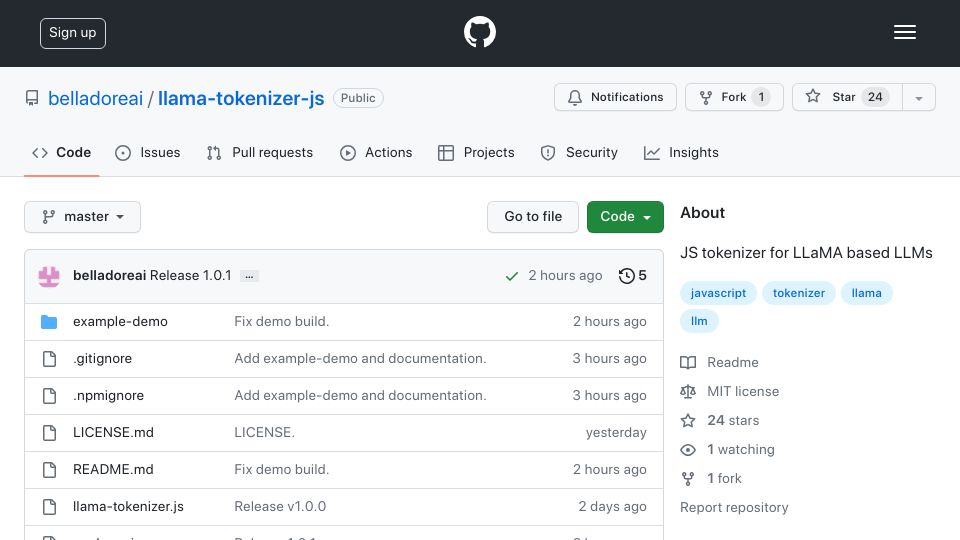Click the Notifications bell button
Viewport: 960px width, 540px height.
pyautogui.click(x=615, y=97)
